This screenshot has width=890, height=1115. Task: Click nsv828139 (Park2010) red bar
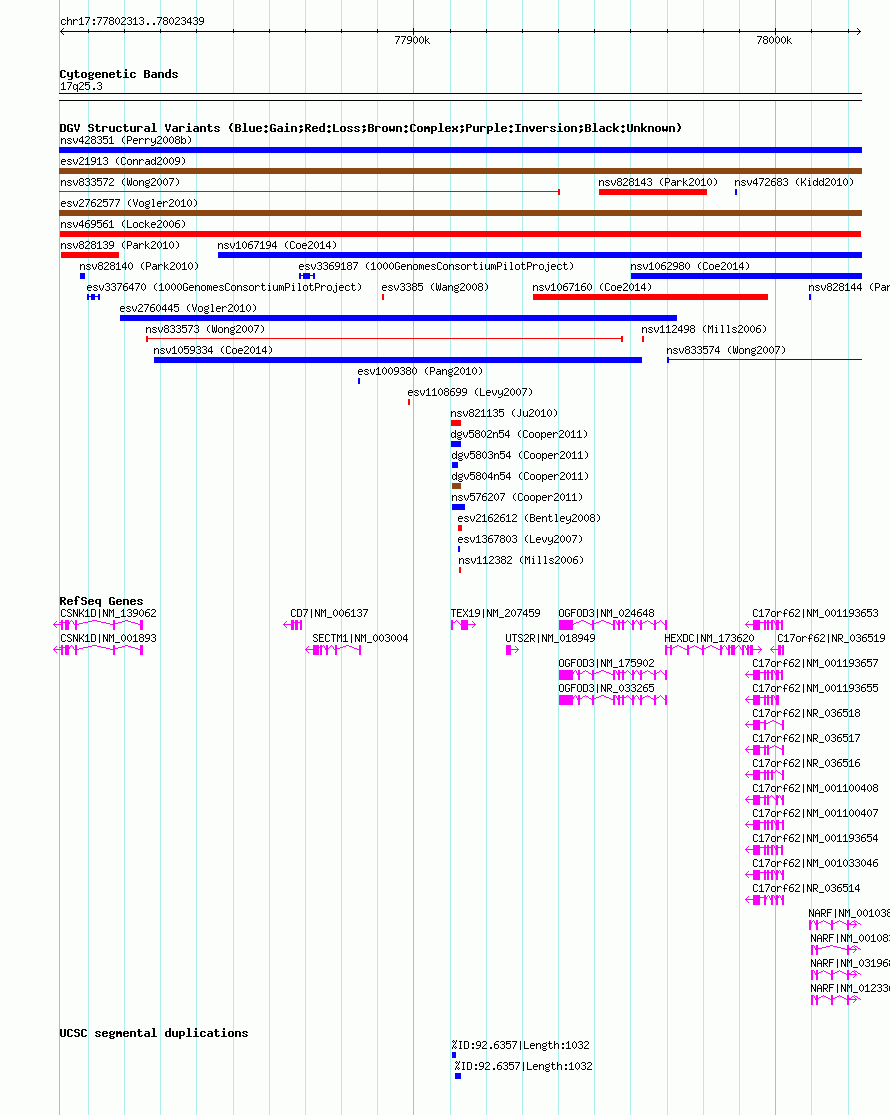point(90,255)
